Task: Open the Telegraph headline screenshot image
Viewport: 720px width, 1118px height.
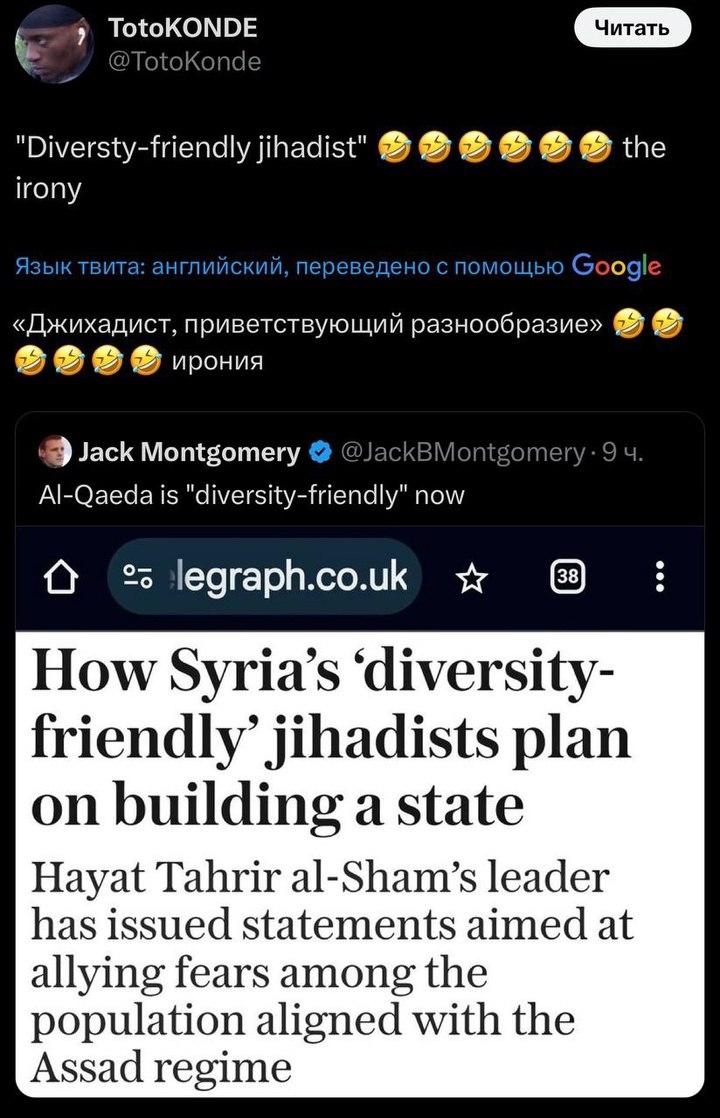Action: 360,811
